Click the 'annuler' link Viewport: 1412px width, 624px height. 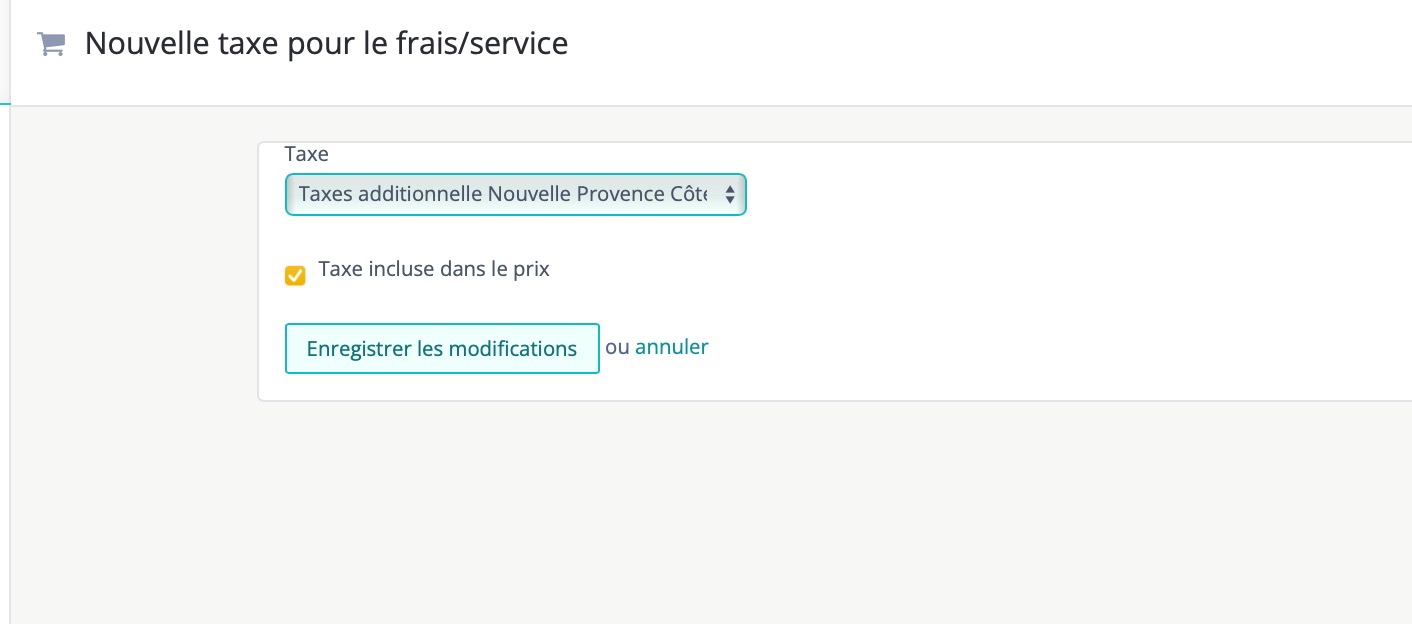(x=671, y=347)
